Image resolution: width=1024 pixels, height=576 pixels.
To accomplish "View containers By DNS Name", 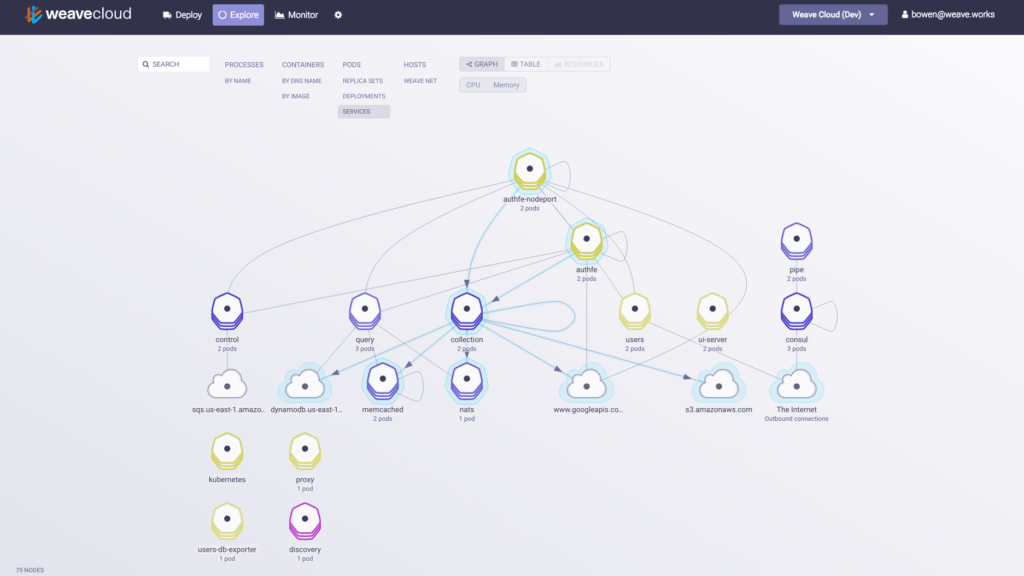I will click(x=302, y=81).
